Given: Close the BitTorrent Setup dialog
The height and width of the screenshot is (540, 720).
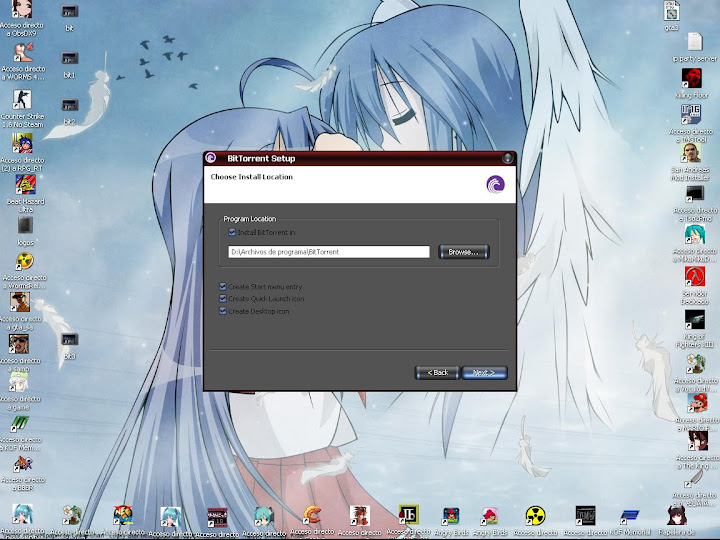Looking at the screenshot, I should [507, 158].
